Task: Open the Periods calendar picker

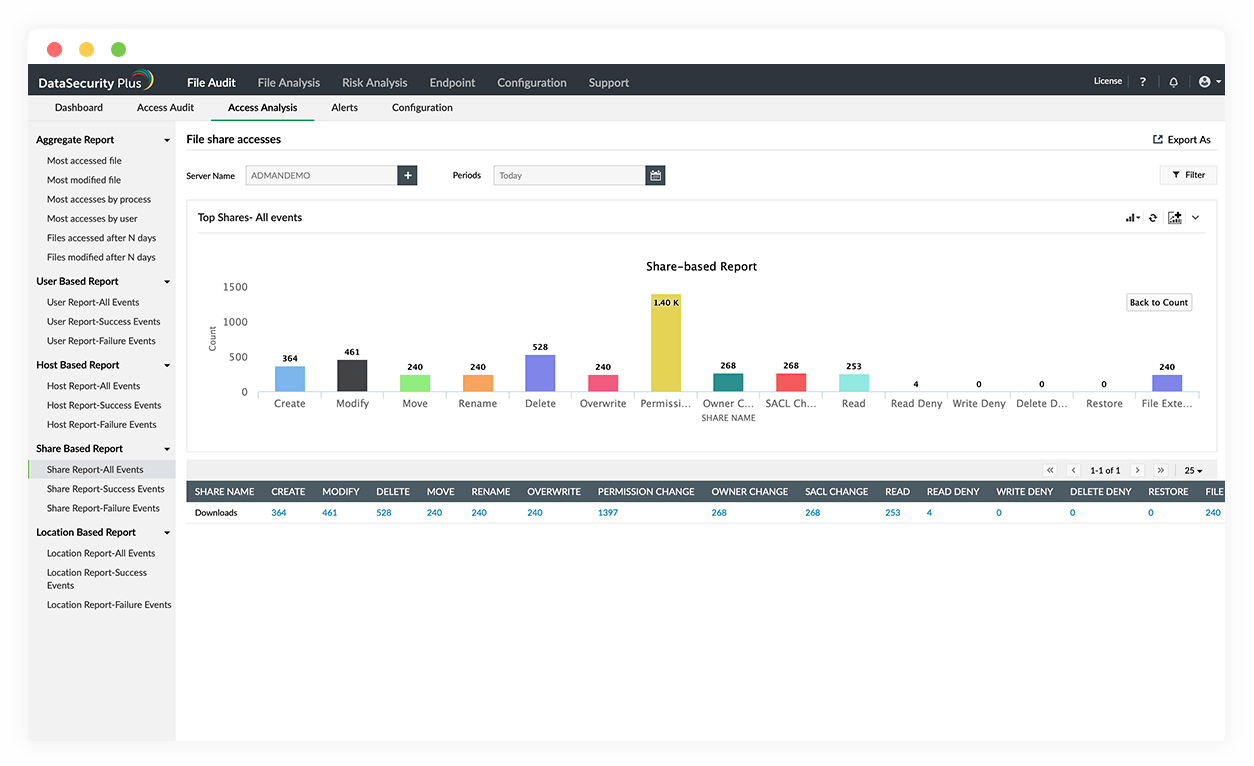Action: tap(655, 175)
